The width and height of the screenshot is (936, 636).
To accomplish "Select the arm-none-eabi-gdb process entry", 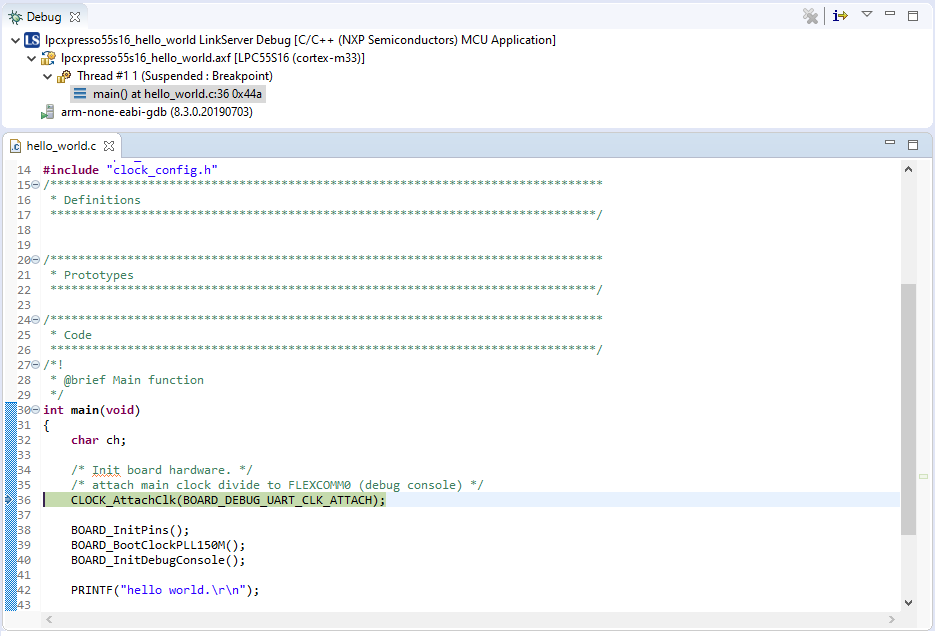I will (156, 112).
